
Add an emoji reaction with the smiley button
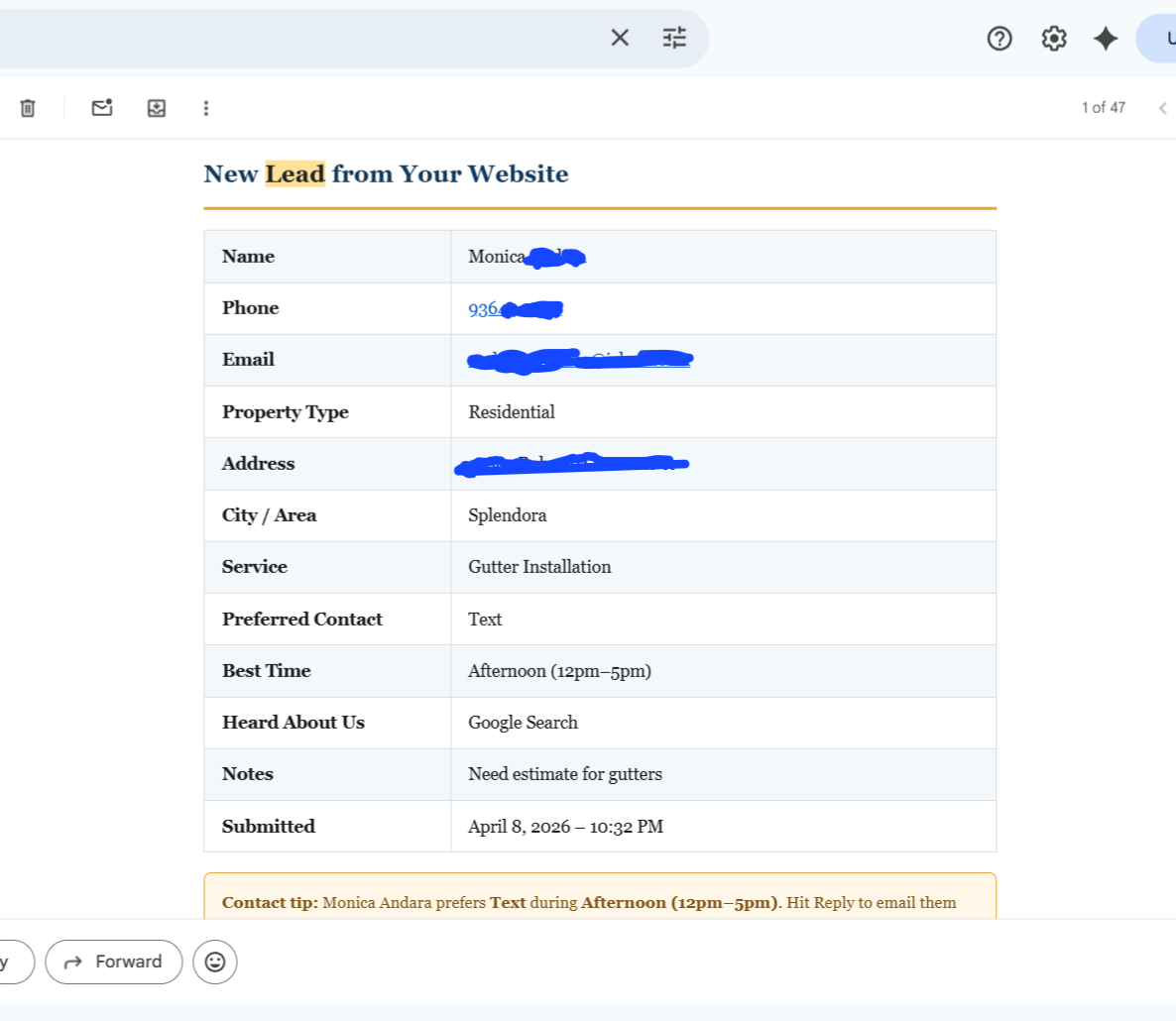coord(215,962)
